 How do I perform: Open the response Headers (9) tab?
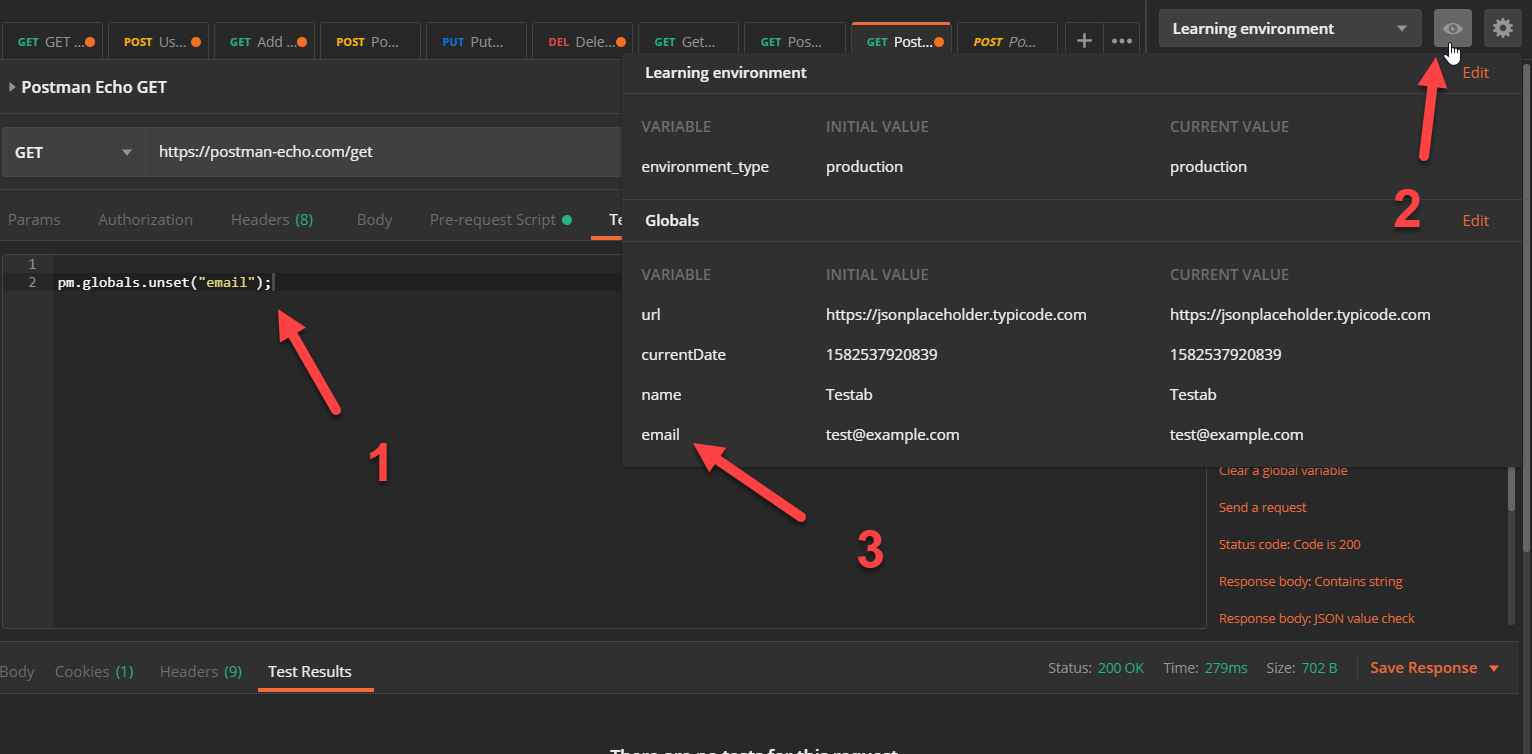[x=201, y=671]
